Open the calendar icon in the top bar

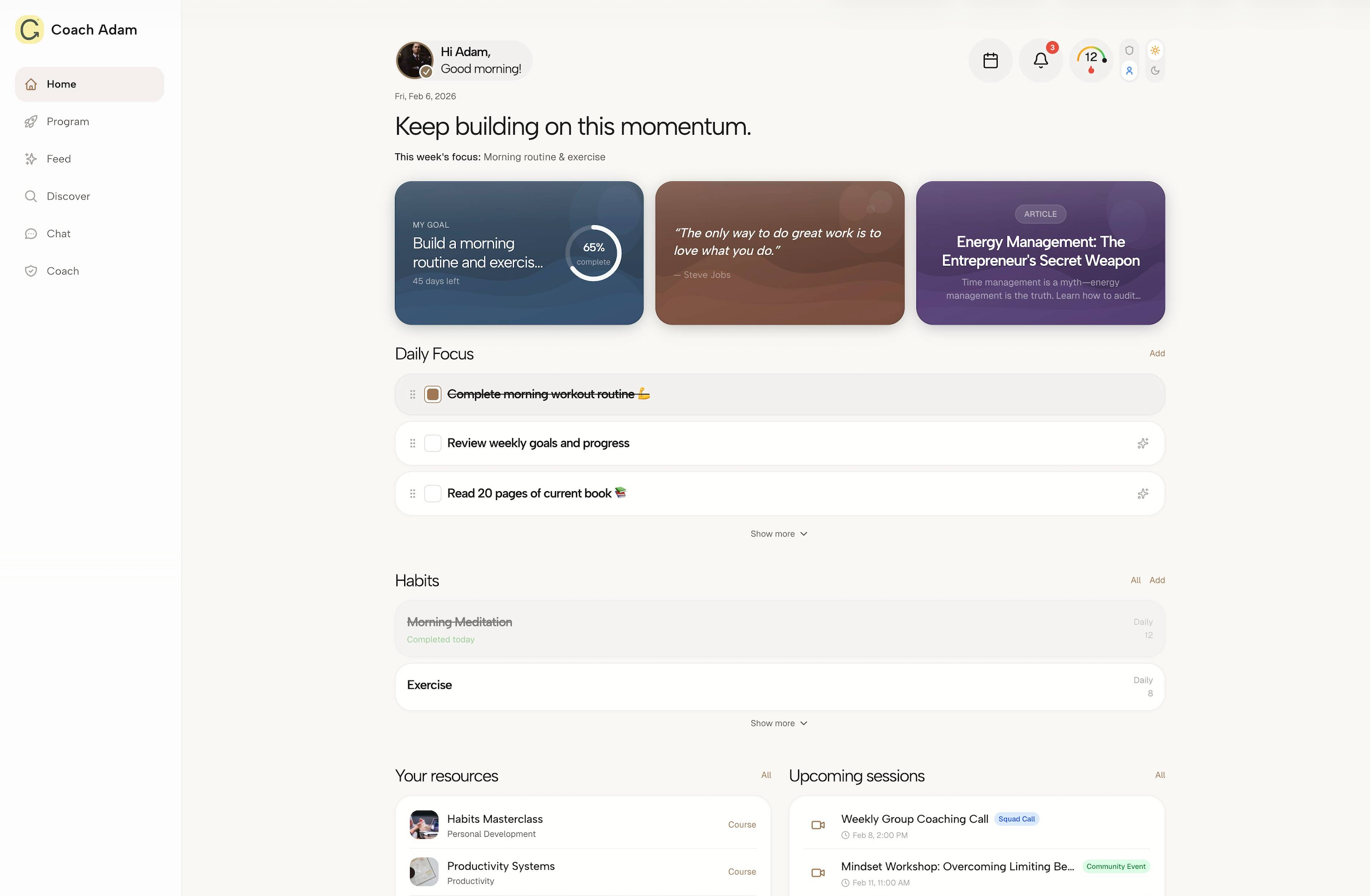[x=990, y=60]
